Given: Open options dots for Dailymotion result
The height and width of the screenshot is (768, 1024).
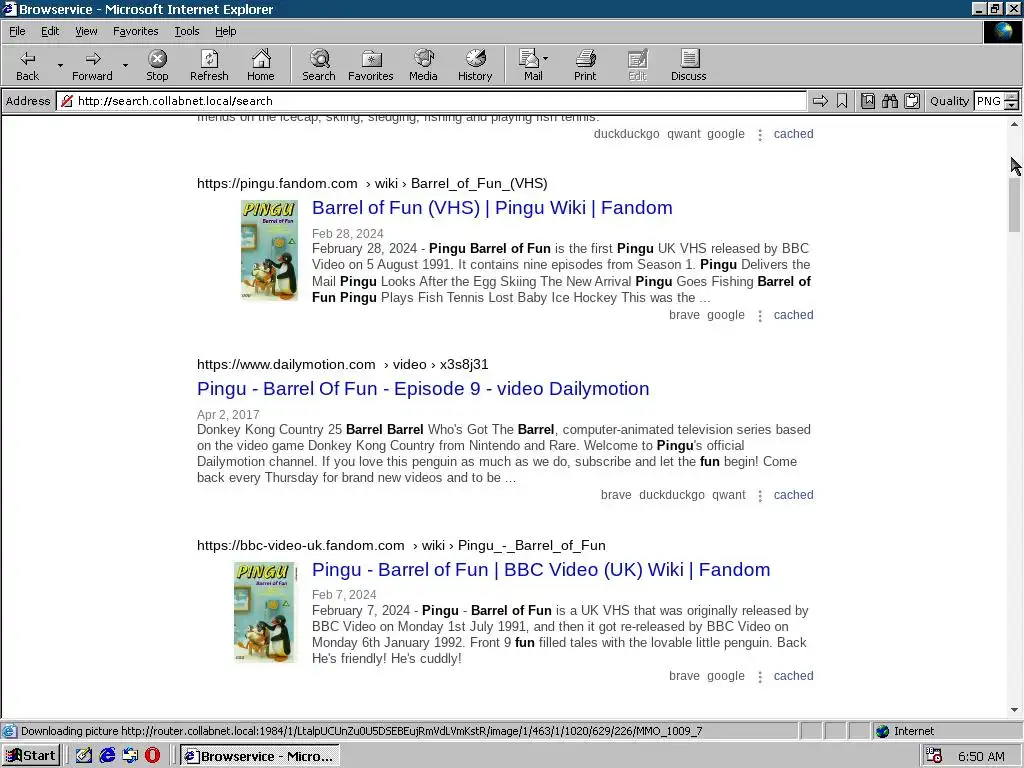Looking at the screenshot, I should coord(760,496).
